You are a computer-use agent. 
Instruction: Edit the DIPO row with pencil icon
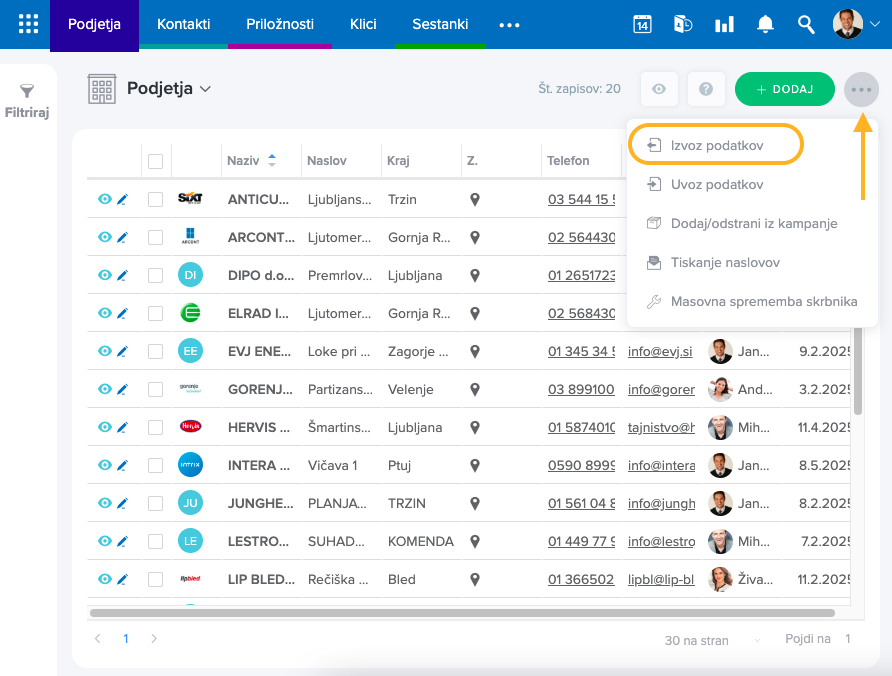click(x=123, y=275)
